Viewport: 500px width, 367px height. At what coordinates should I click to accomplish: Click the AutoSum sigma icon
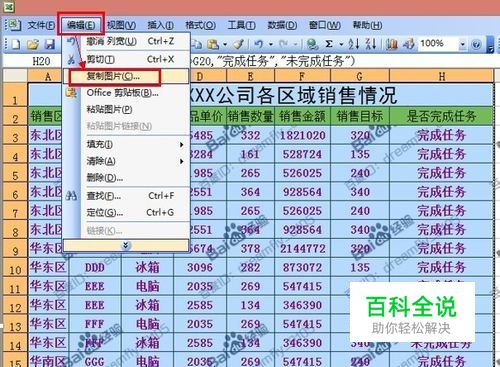329,44
